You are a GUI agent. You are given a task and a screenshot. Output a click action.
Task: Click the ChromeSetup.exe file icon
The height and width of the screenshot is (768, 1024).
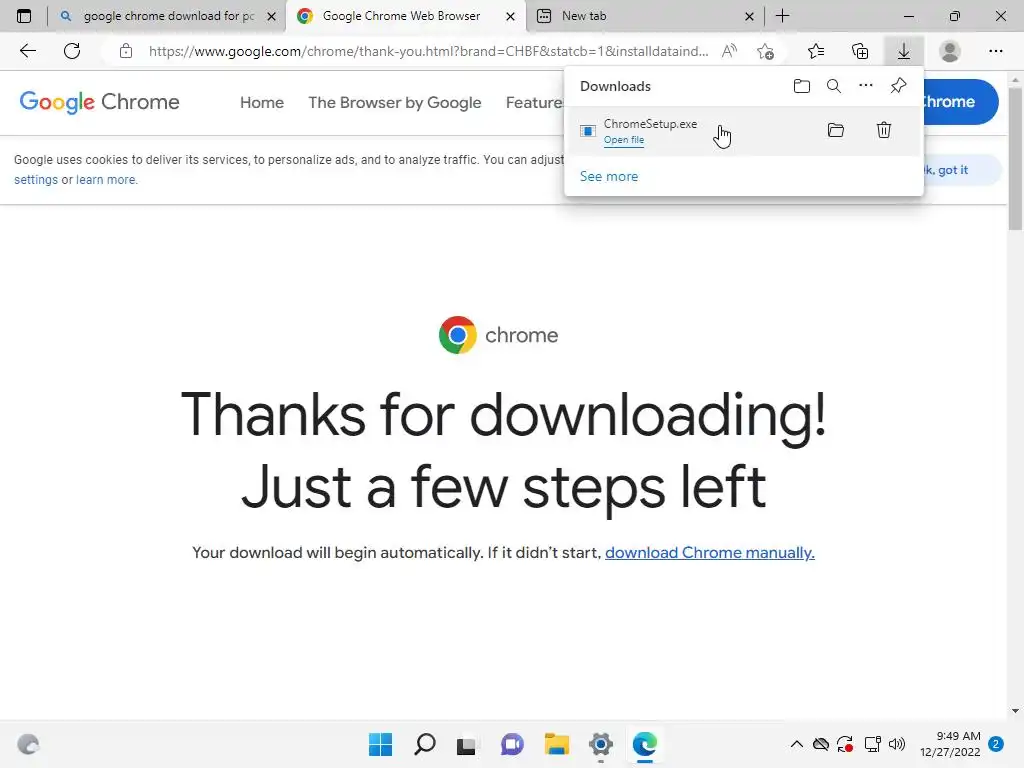pyautogui.click(x=588, y=131)
